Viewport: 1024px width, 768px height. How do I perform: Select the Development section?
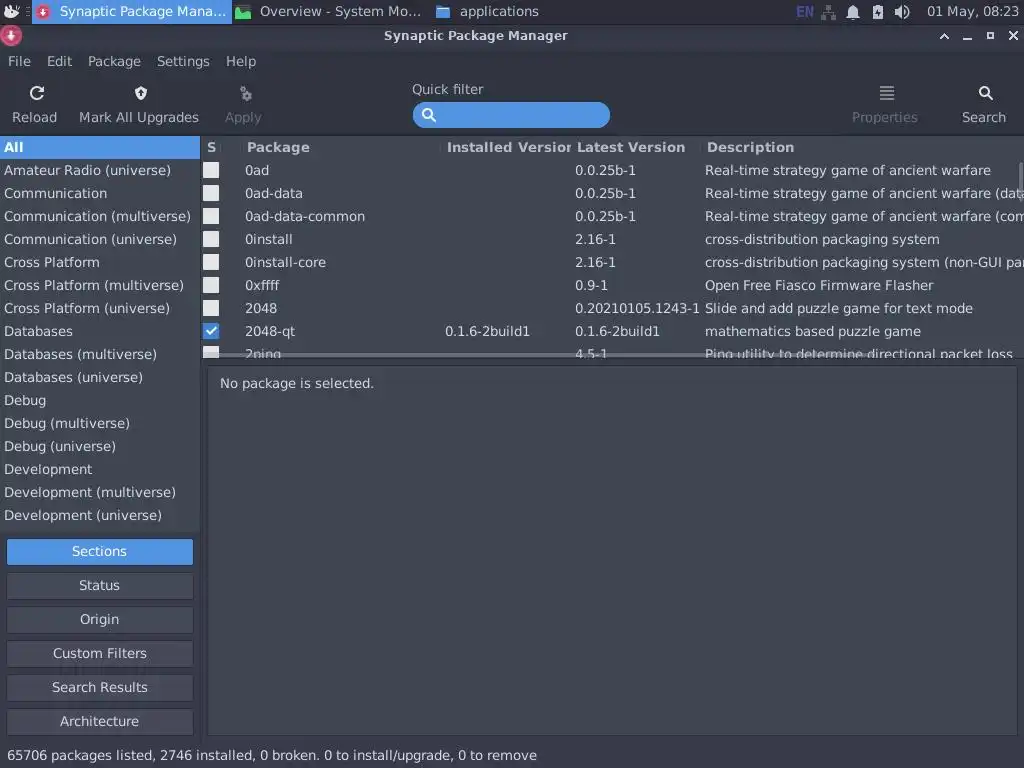pos(100,470)
